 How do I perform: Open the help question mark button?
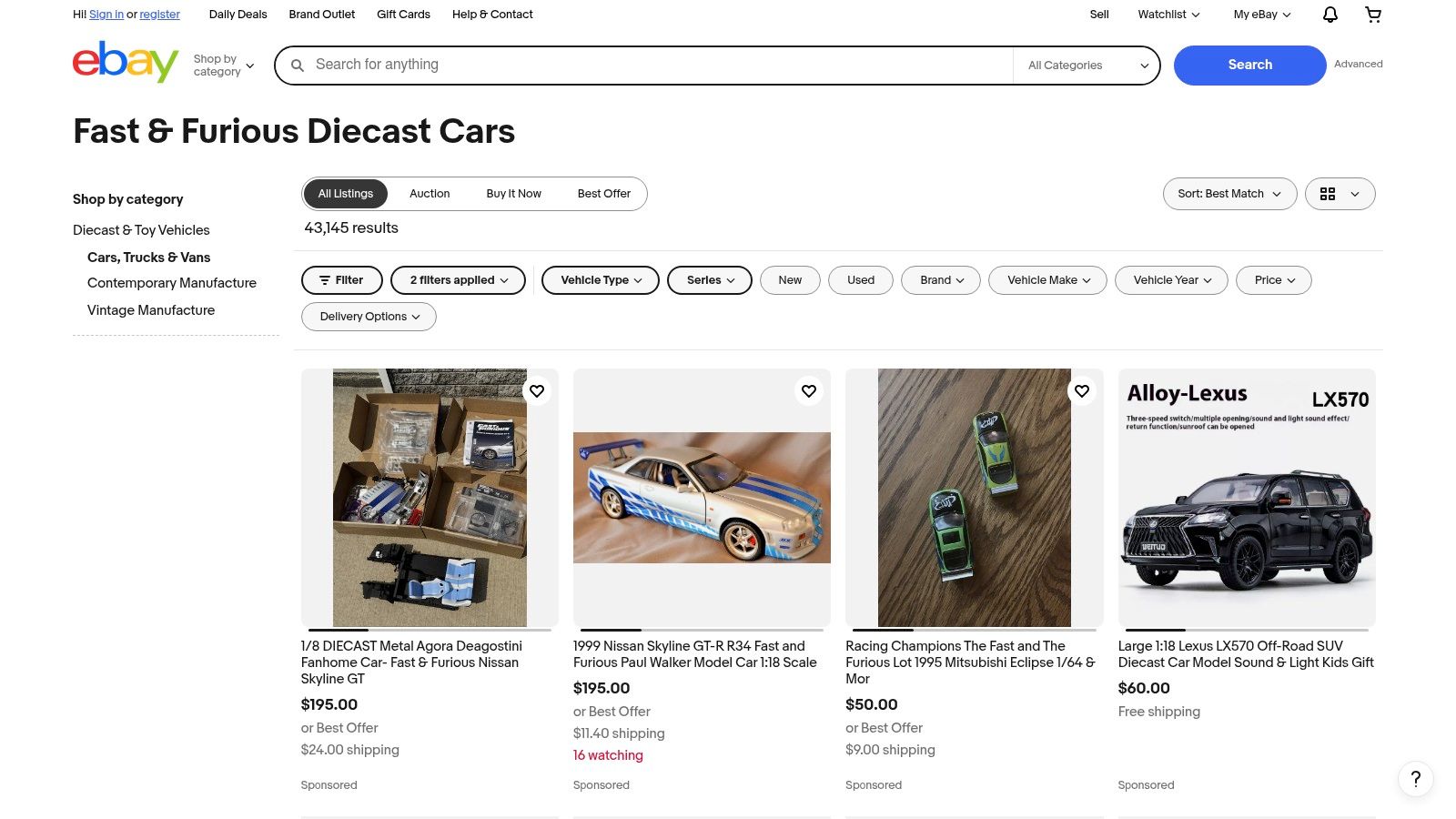(x=1415, y=779)
